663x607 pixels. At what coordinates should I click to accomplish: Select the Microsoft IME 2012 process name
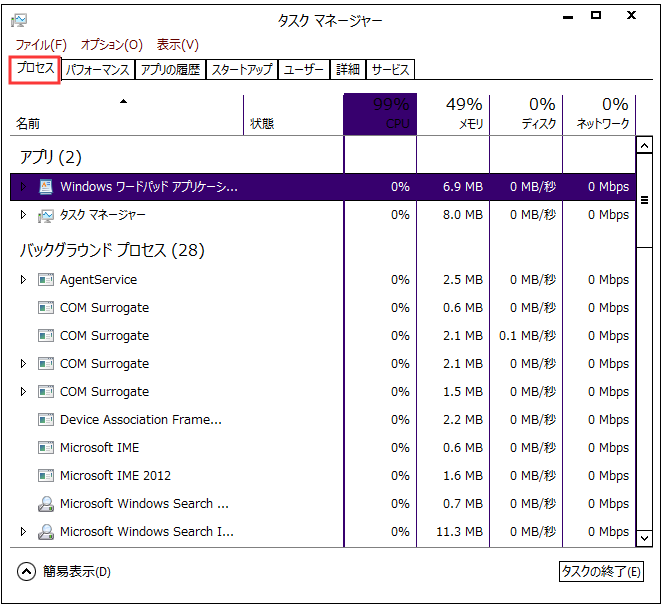coord(115,476)
